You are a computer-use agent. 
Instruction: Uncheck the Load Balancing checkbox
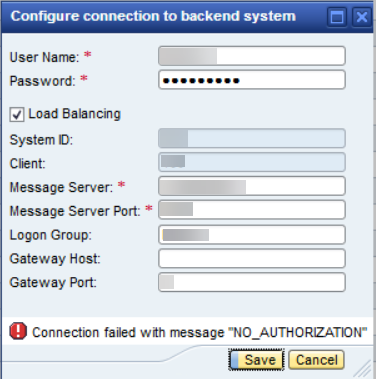click(17, 115)
